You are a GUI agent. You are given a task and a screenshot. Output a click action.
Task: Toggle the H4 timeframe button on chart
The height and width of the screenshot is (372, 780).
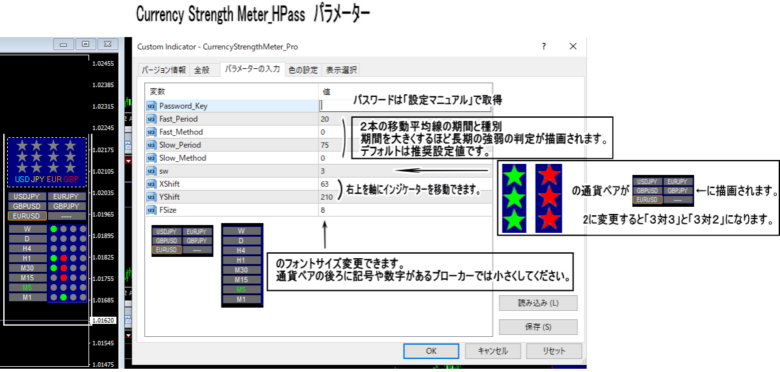click(27, 249)
